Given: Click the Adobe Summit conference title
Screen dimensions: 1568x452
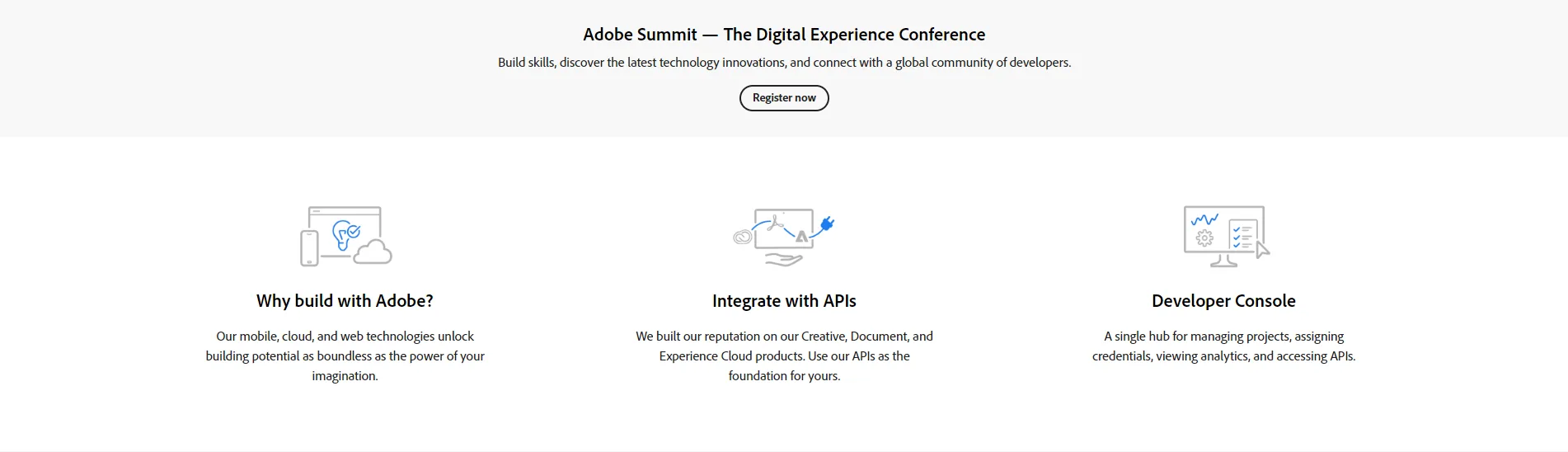Looking at the screenshot, I should point(784,35).
